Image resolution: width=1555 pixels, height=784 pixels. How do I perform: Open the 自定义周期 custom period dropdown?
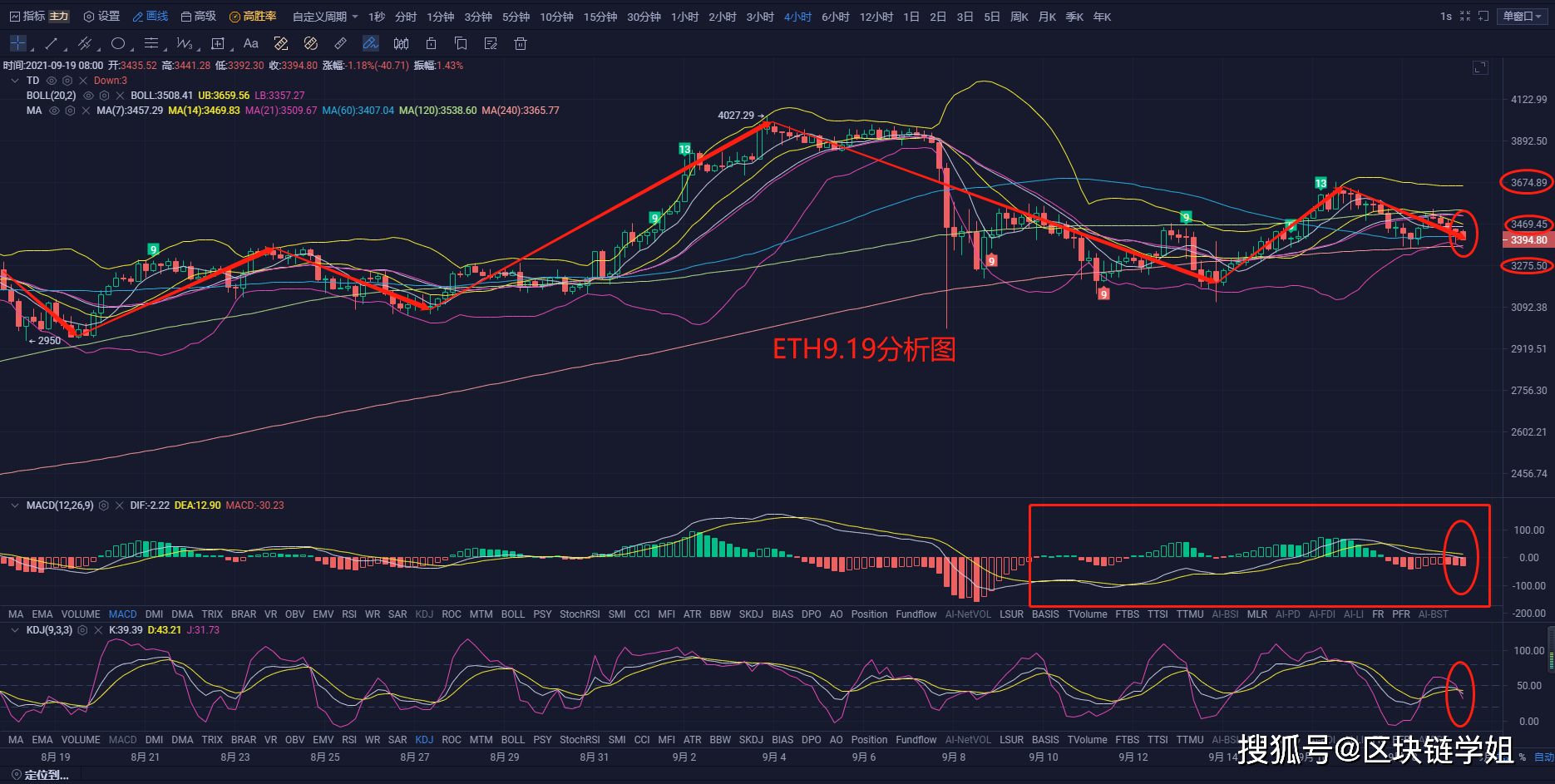[325, 17]
